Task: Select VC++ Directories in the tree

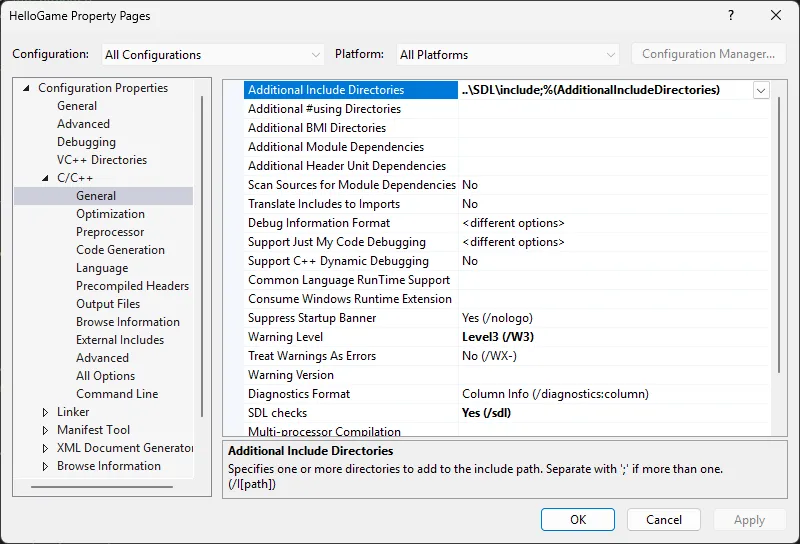Action: click(x=101, y=160)
